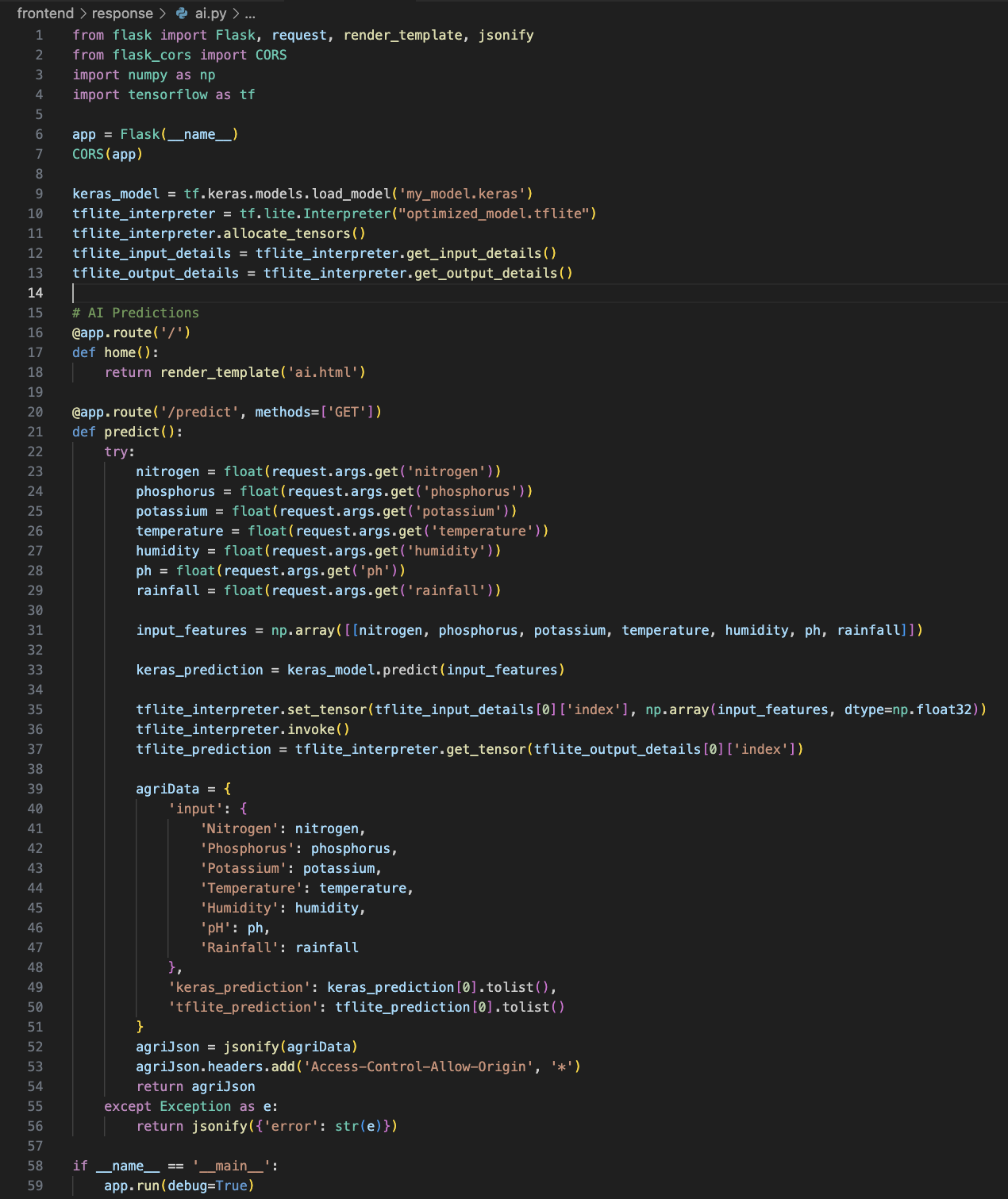1008x1199 pixels.
Task: Click the 'rainfall' variable on line 29
Action: pos(167,590)
